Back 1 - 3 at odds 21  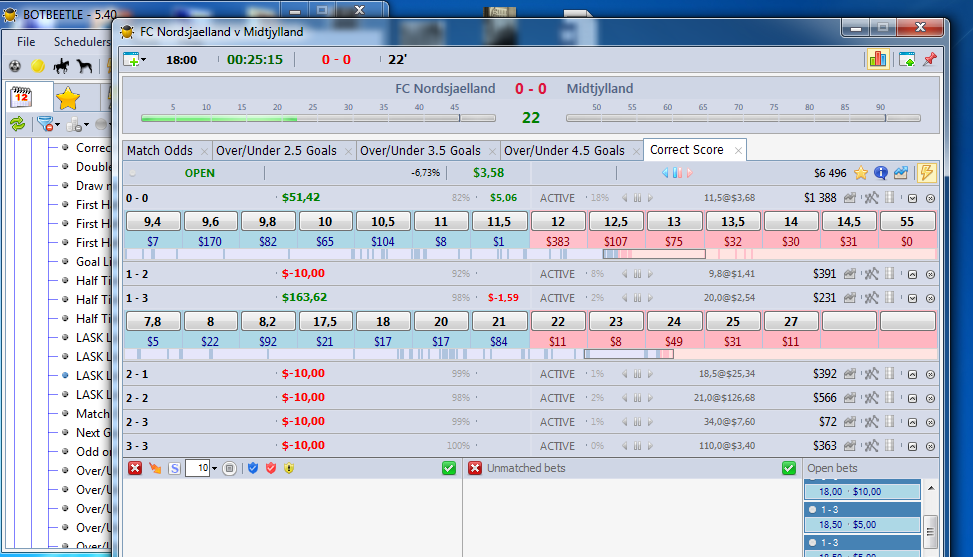pyautogui.click(x=498, y=321)
